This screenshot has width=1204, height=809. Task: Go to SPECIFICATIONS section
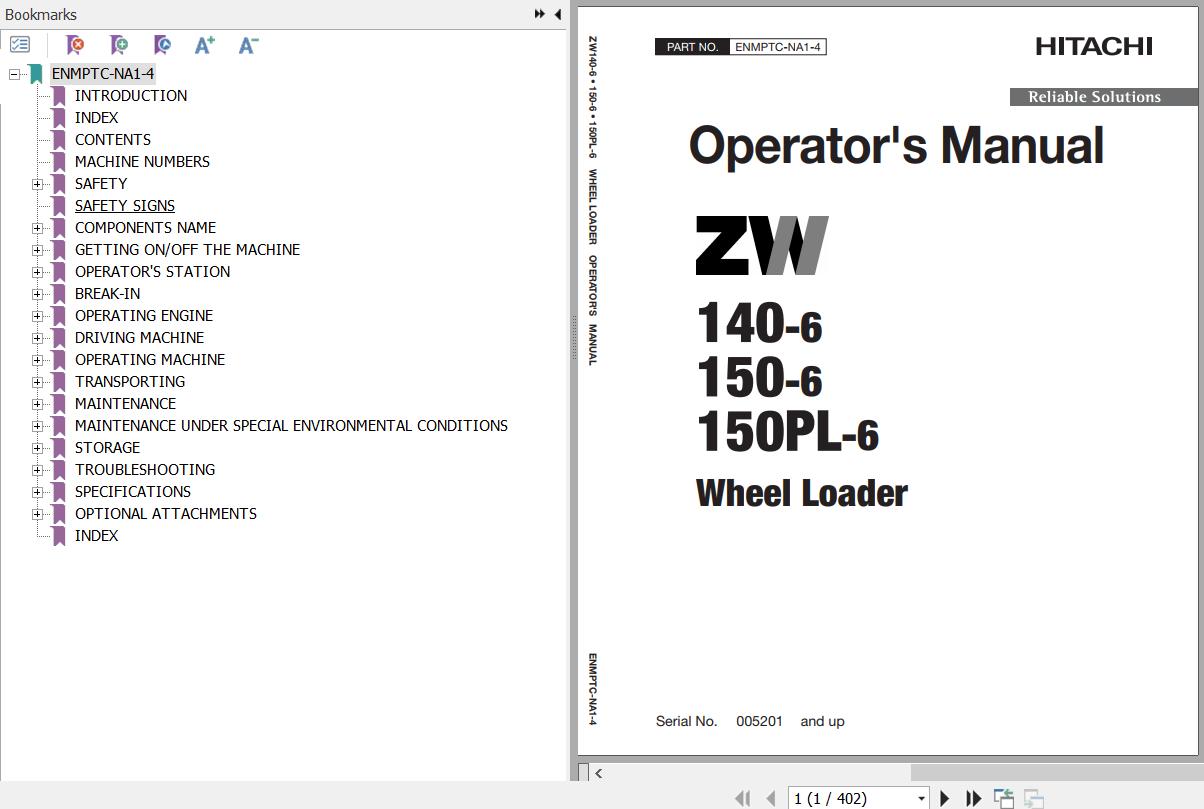pos(133,492)
